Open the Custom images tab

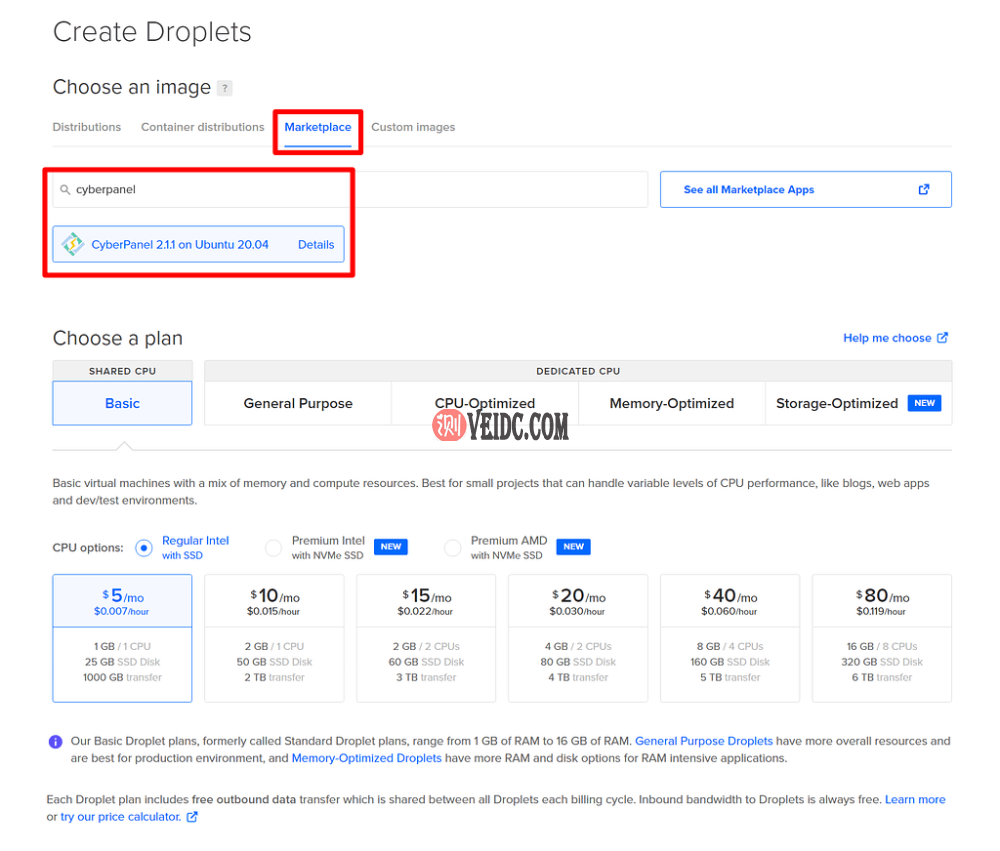pyautogui.click(x=413, y=127)
